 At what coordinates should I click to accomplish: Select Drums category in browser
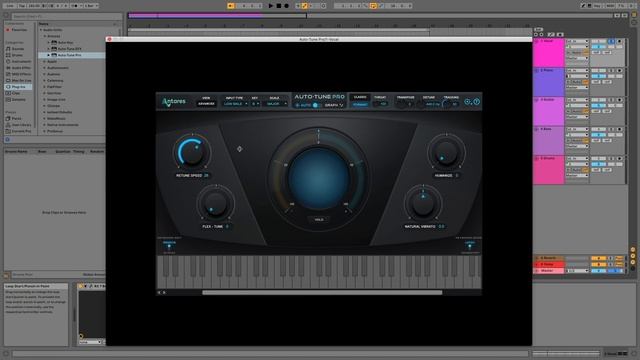(x=17, y=55)
